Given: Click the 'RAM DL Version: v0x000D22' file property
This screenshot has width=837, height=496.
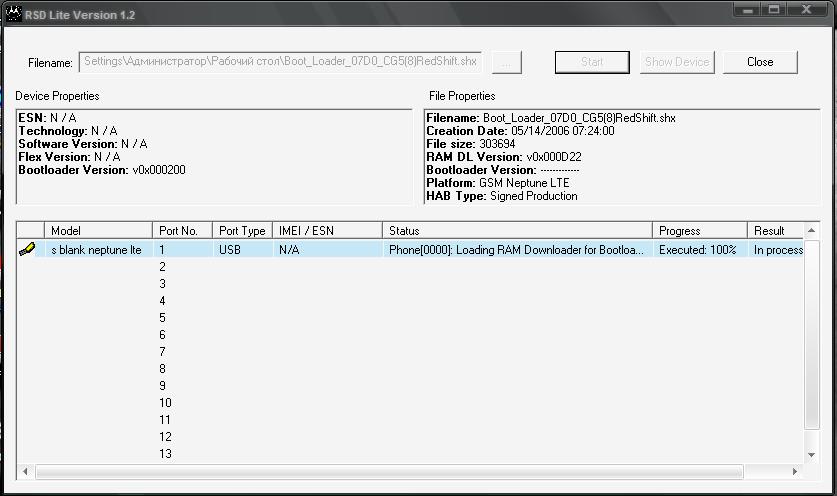Looking at the screenshot, I should coord(504,157).
